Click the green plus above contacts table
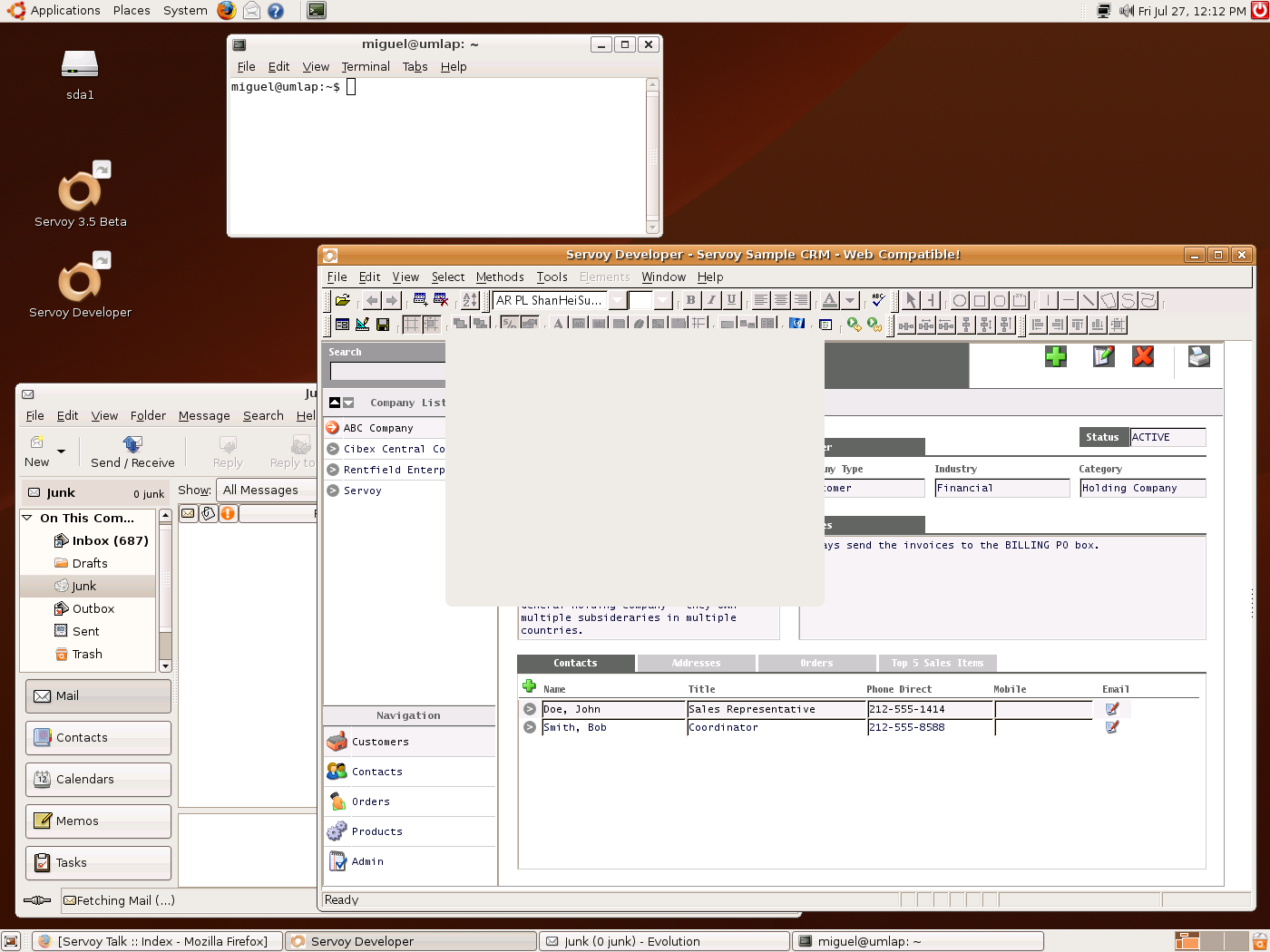Image resolution: width=1270 pixels, height=952 pixels. (x=529, y=686)
